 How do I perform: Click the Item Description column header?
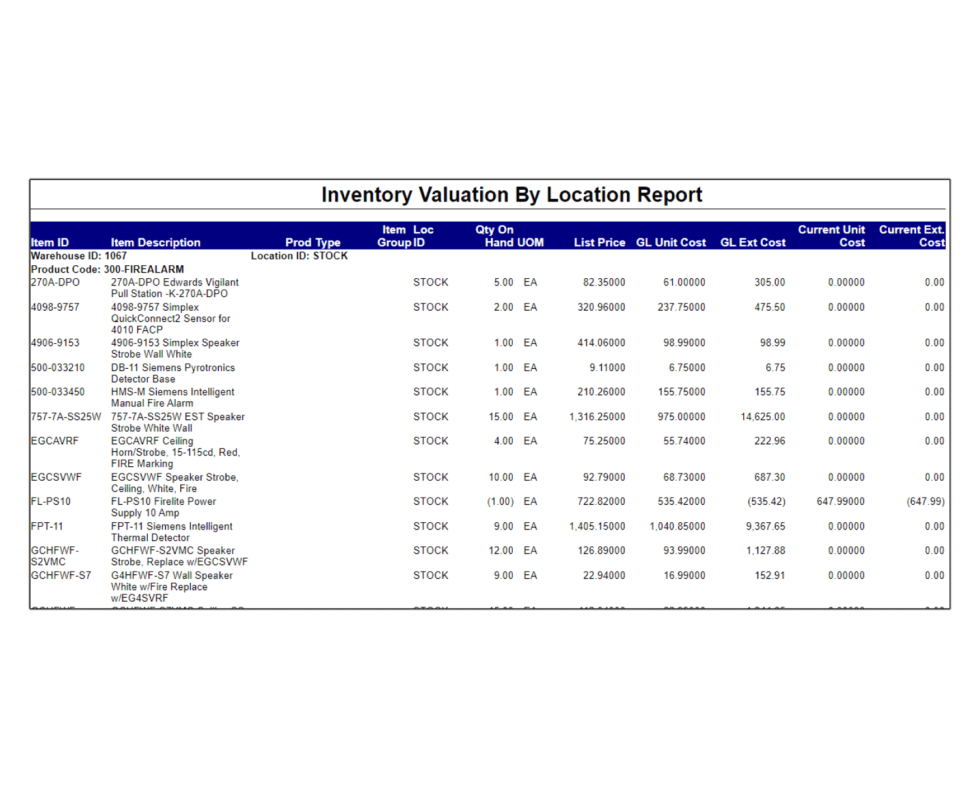point(155,243)
